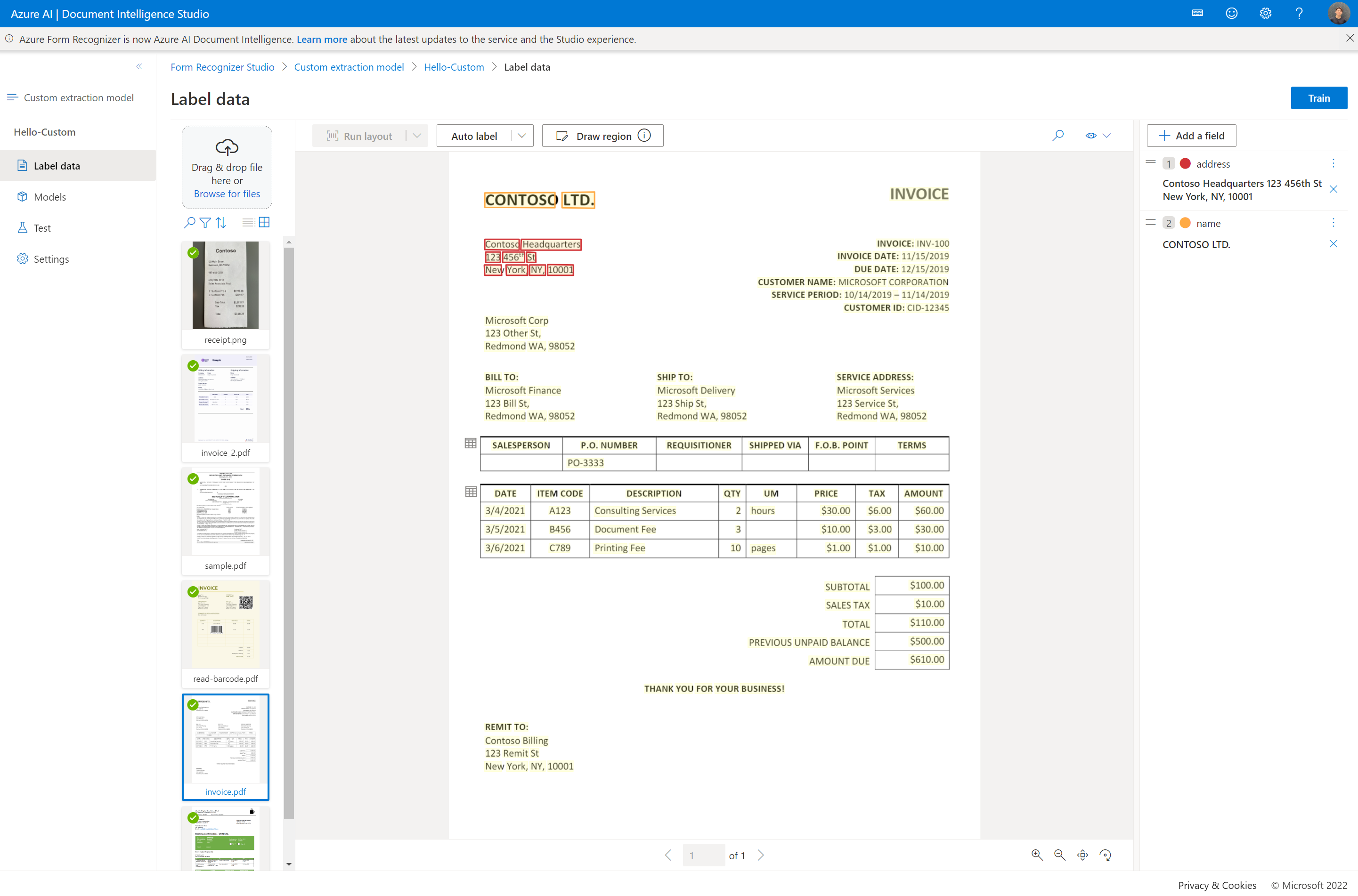
Task: Click Add a field button
Action: [1192, 135]
